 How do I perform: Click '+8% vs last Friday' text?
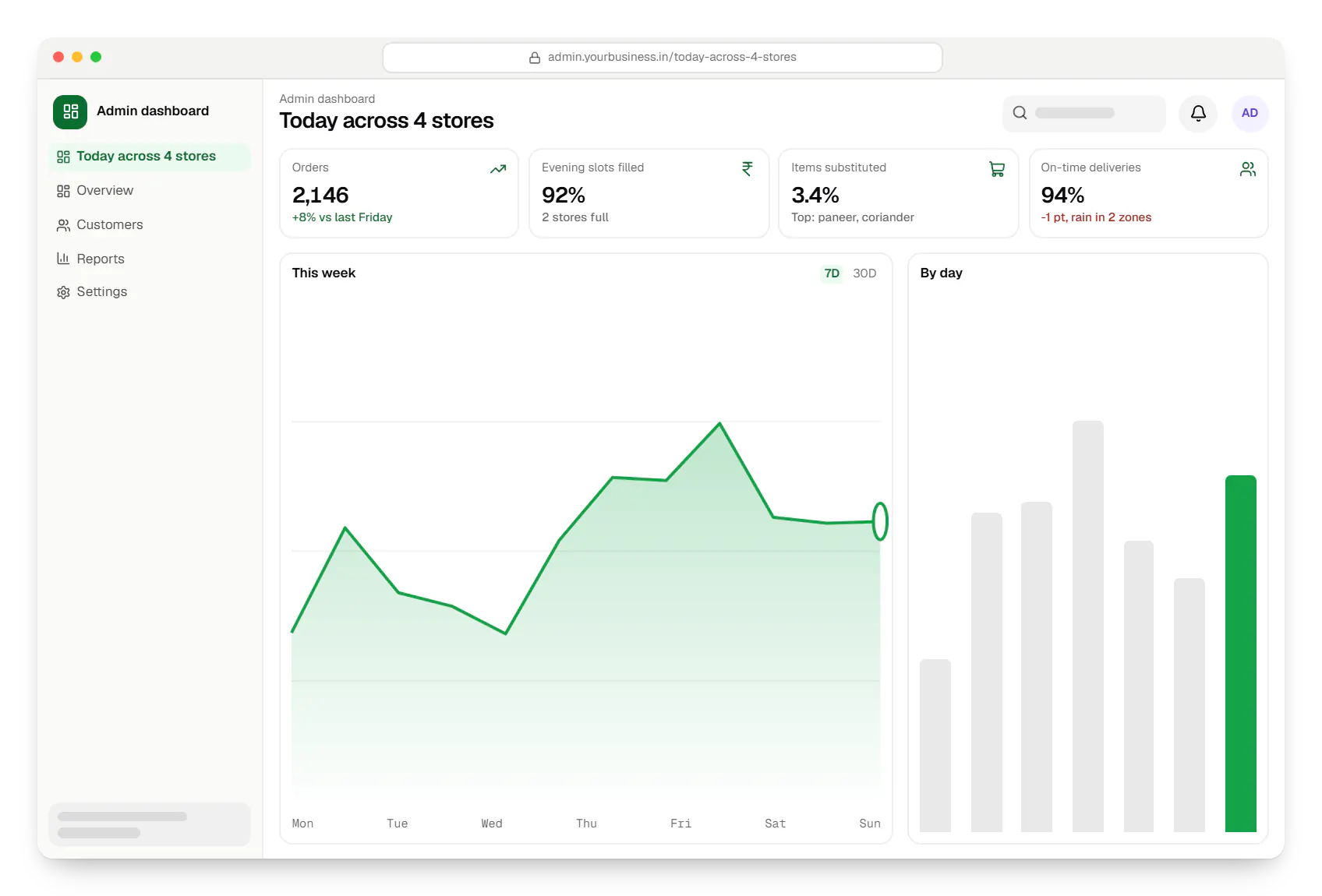pos(342,217)
